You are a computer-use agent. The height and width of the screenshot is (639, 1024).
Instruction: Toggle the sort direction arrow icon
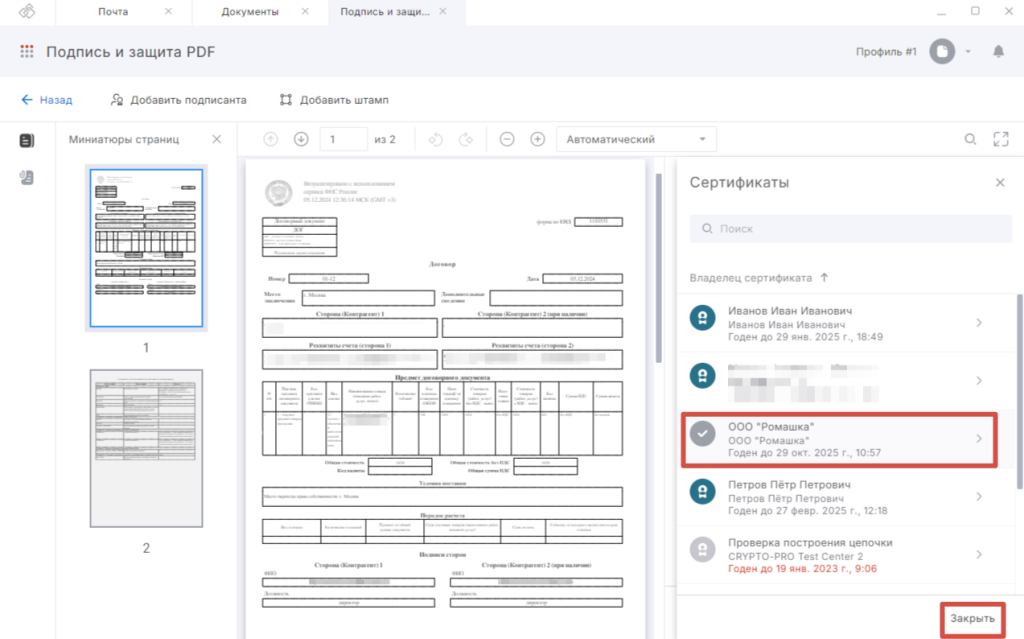pyautogui.click(x=824, y=278)
